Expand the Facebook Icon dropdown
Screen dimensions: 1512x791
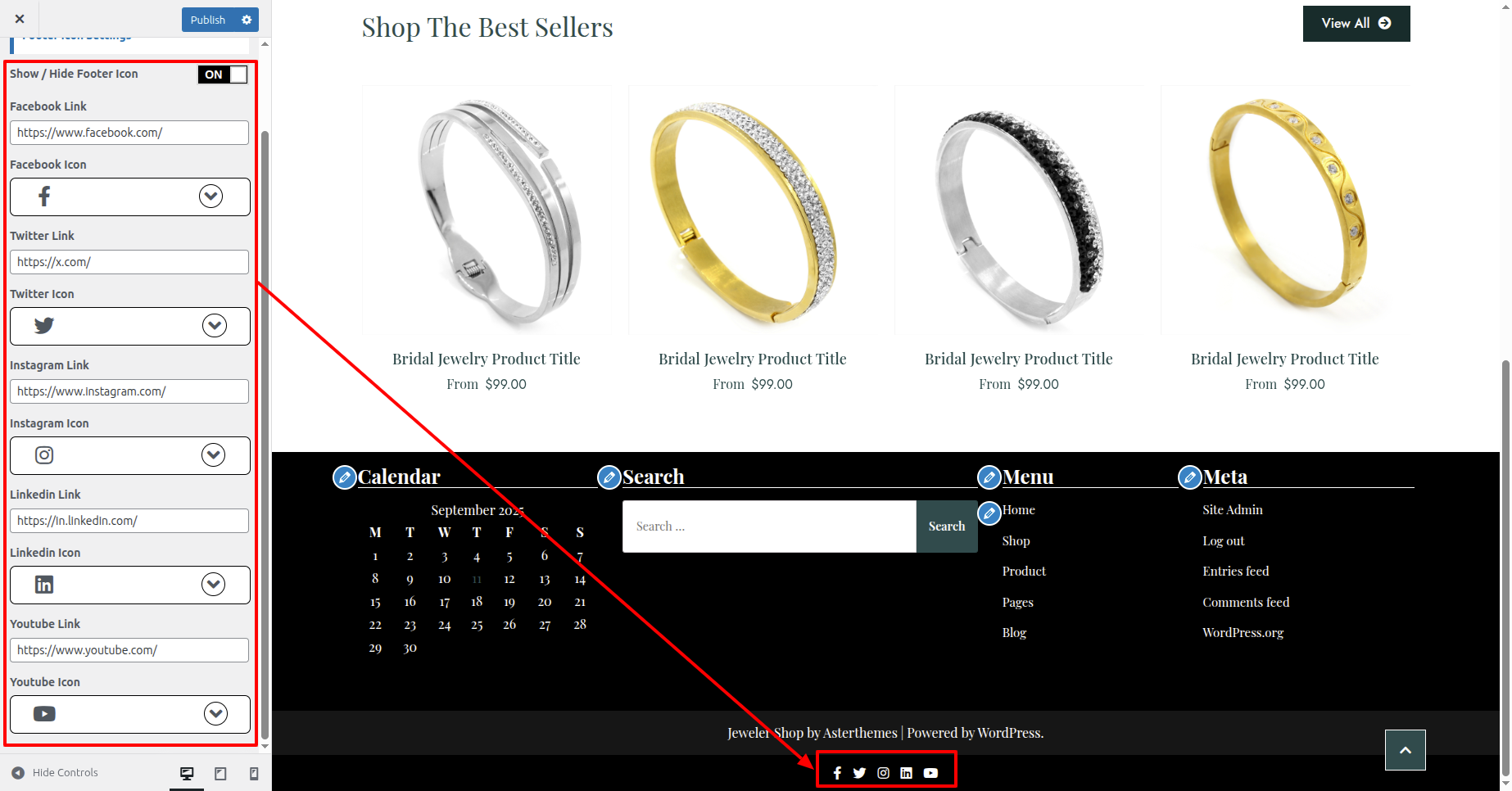click(211, 197)
